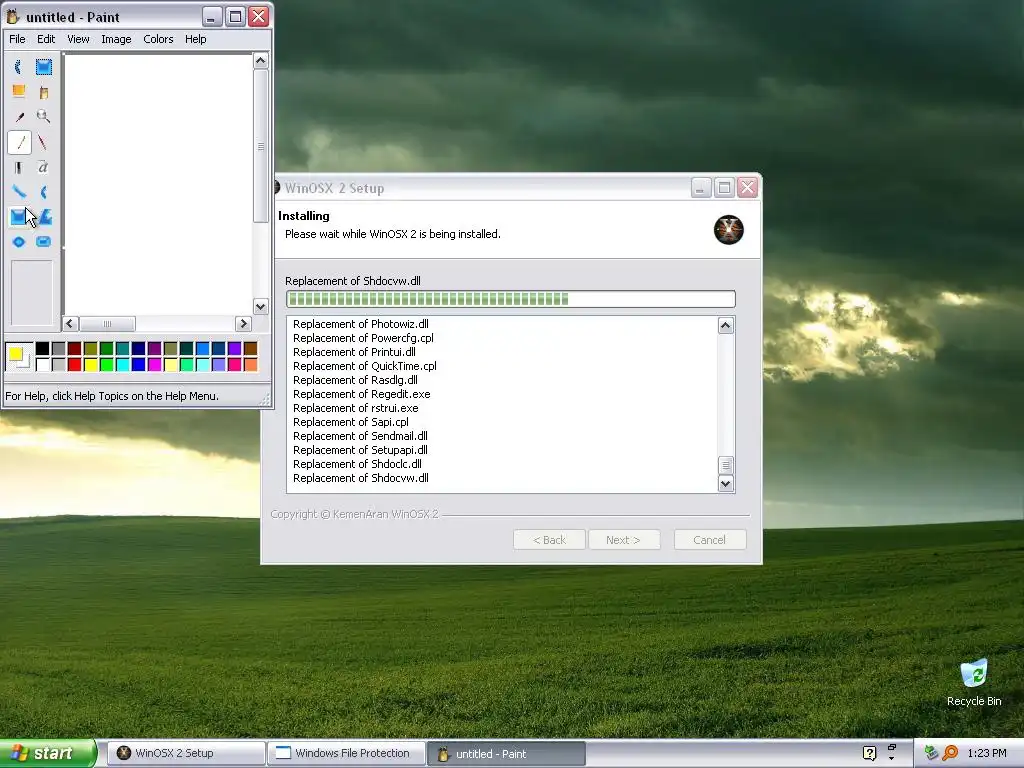Switch to Windows File Protection taskbar button

coord(346,753)
